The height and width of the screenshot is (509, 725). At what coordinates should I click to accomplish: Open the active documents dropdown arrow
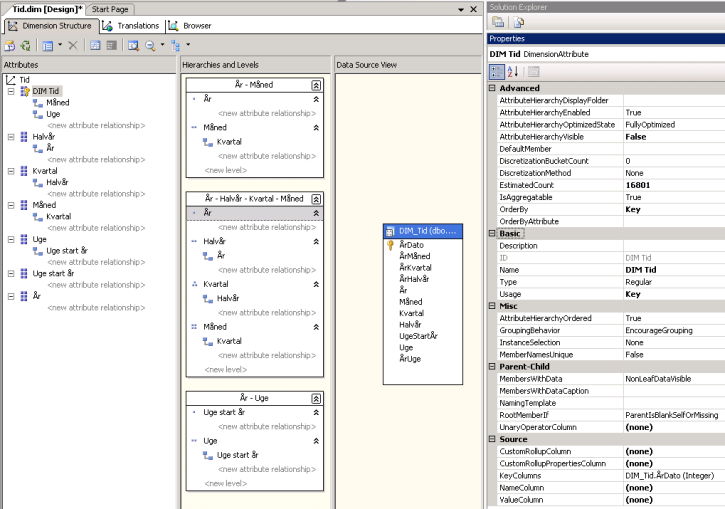(x=461, y=9)
